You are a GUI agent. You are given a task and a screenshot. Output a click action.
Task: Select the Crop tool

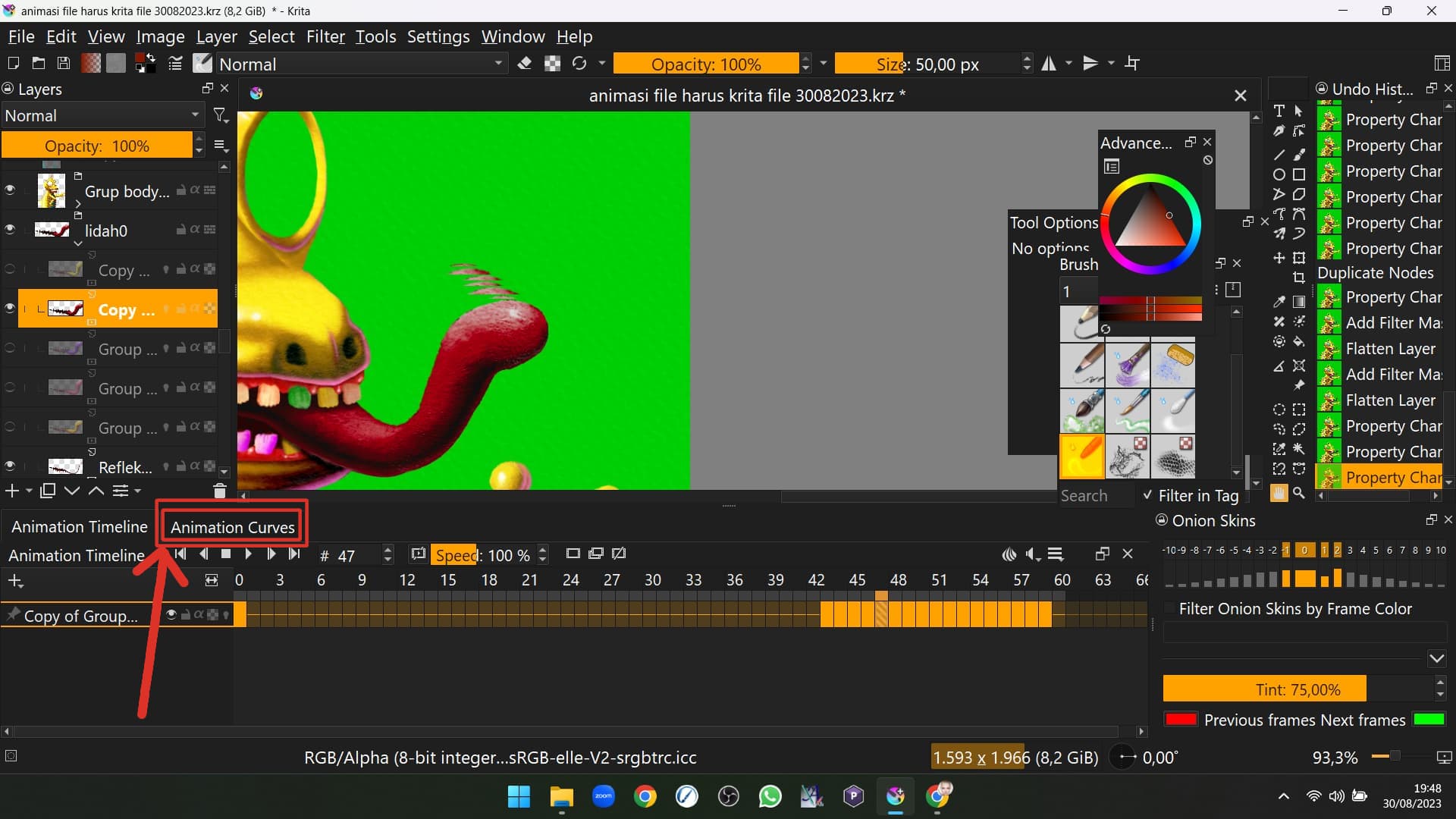tap(1299, 278)
